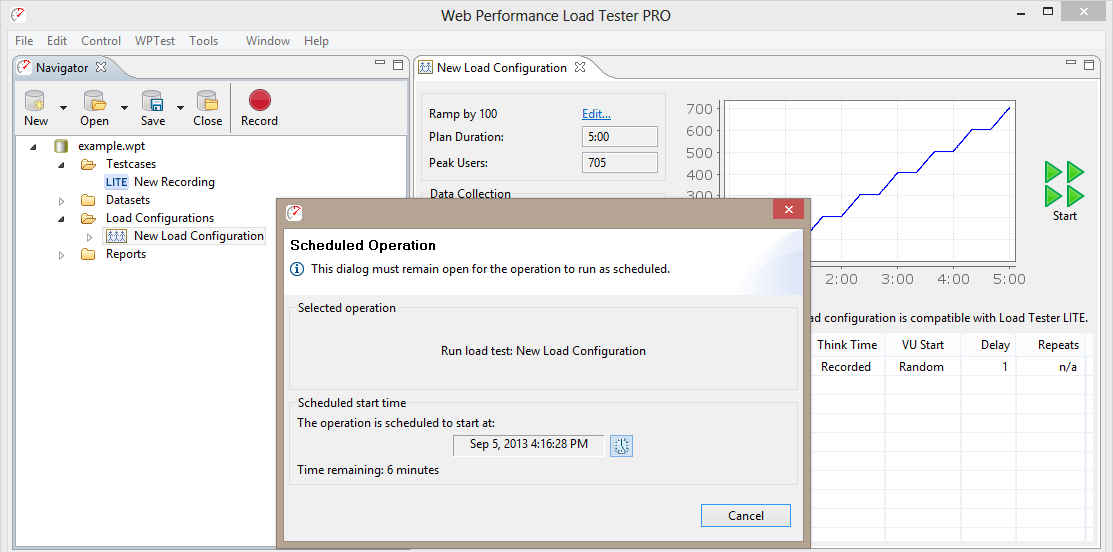This screenshot has width=1113, height=552.
Task: Collapse the example.wpt tree node
Action: click(x=33, y=147)
